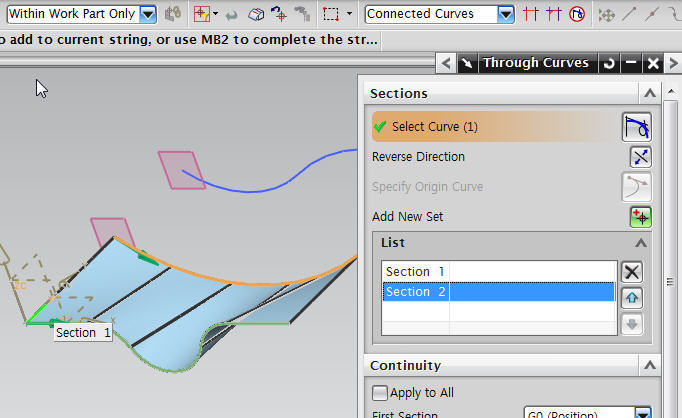The height and width of the screenshot is (418, 682).
Task: Click the dashed rectangle selection icon
Action: click(331, 14)
